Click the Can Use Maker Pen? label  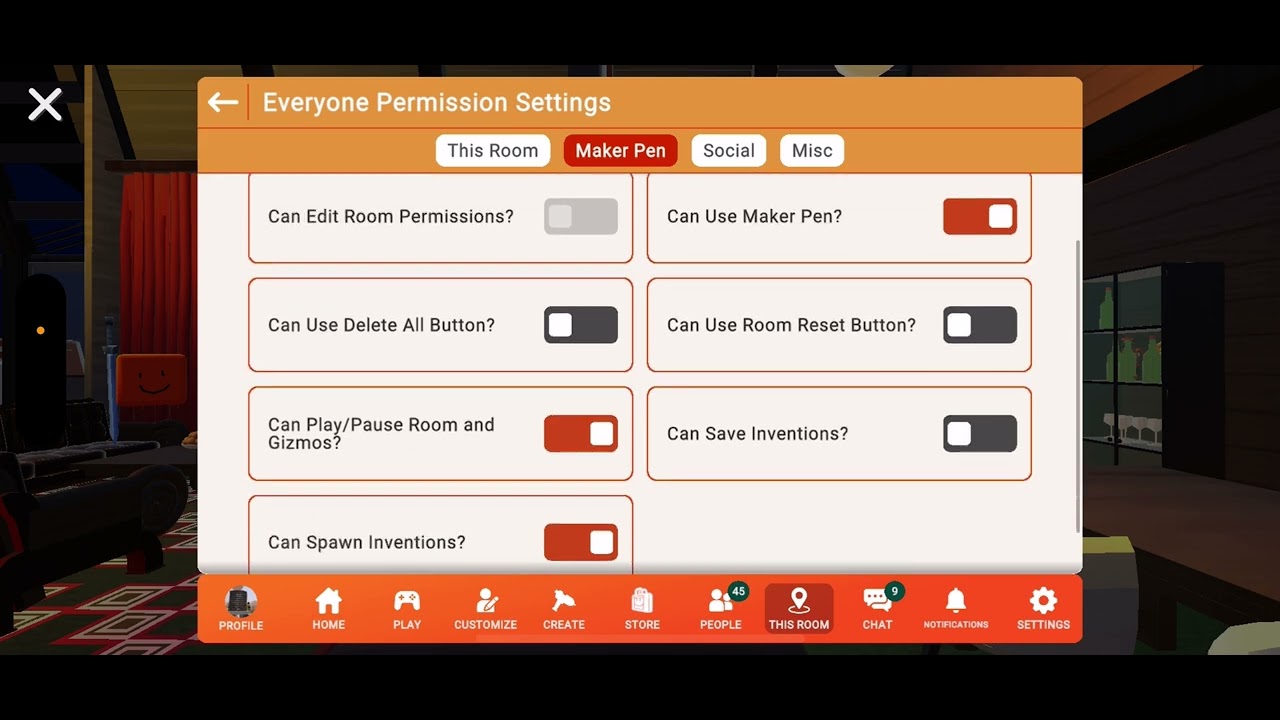tap(755, 216)
